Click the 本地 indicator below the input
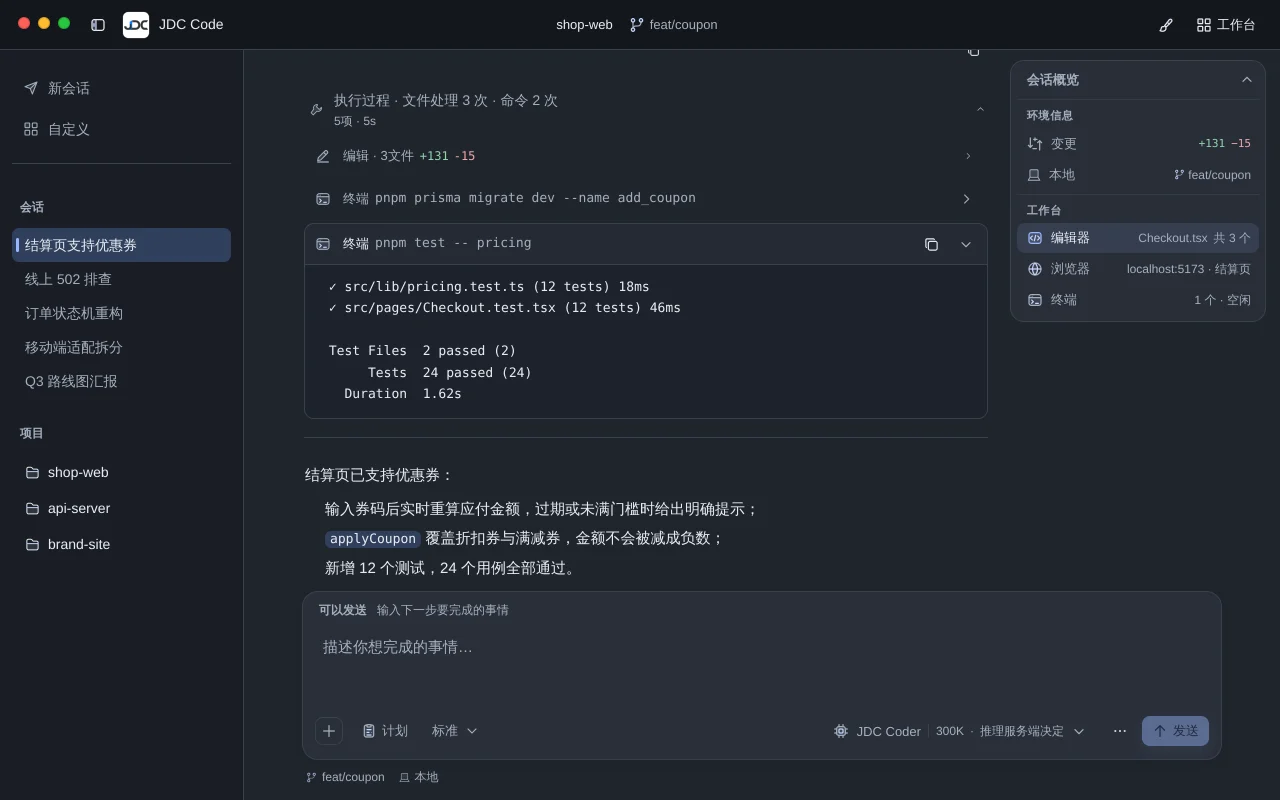This screenshot has height=800, width=1280. [418, 777]
